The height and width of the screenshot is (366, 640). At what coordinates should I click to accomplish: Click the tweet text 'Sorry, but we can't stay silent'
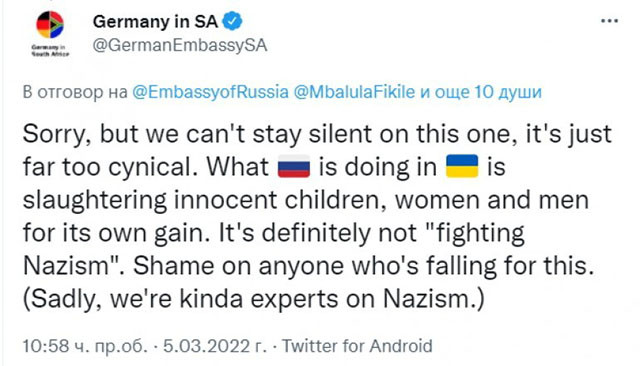click(x=198, y=134)
